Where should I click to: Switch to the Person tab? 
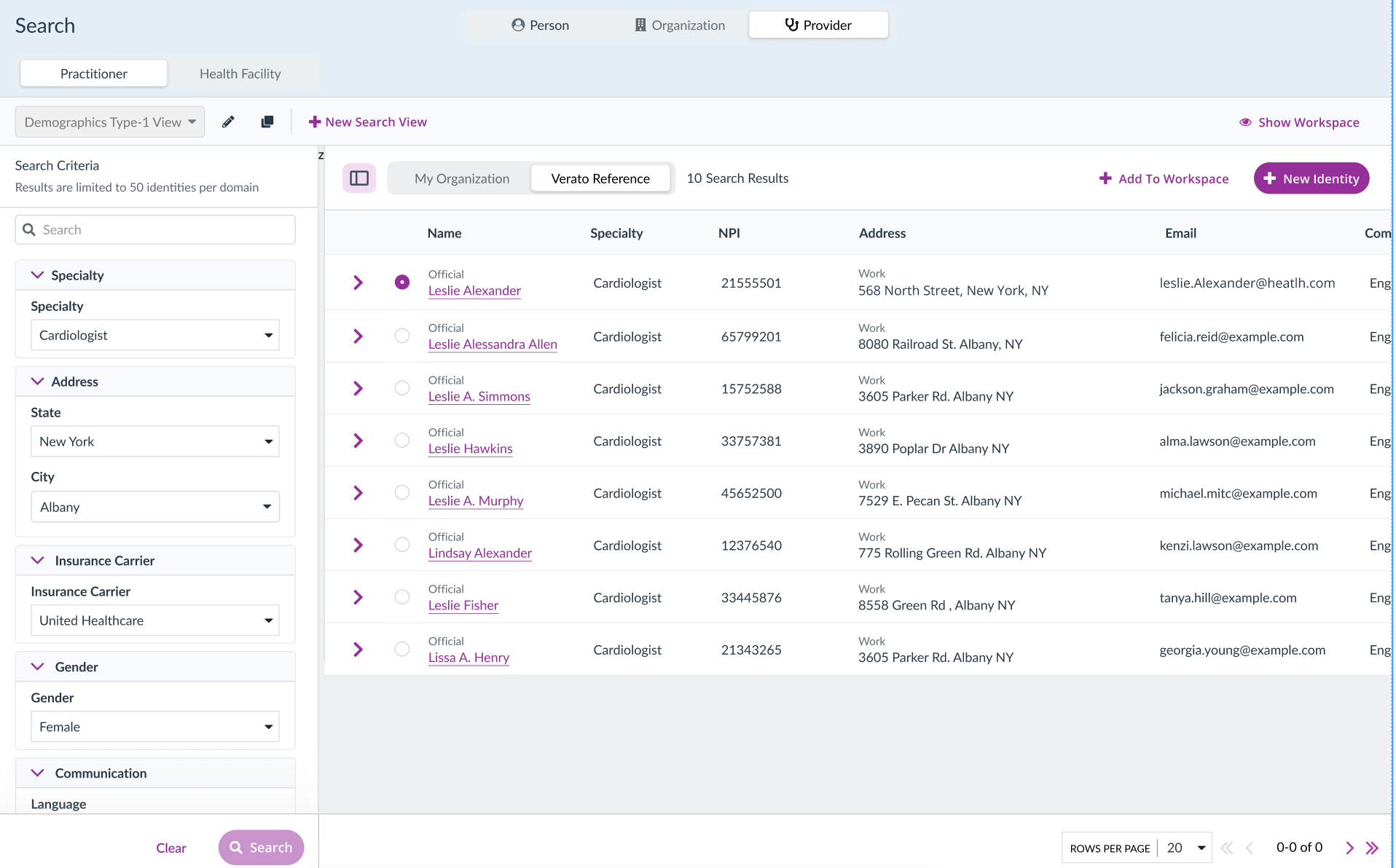(540, 25)
